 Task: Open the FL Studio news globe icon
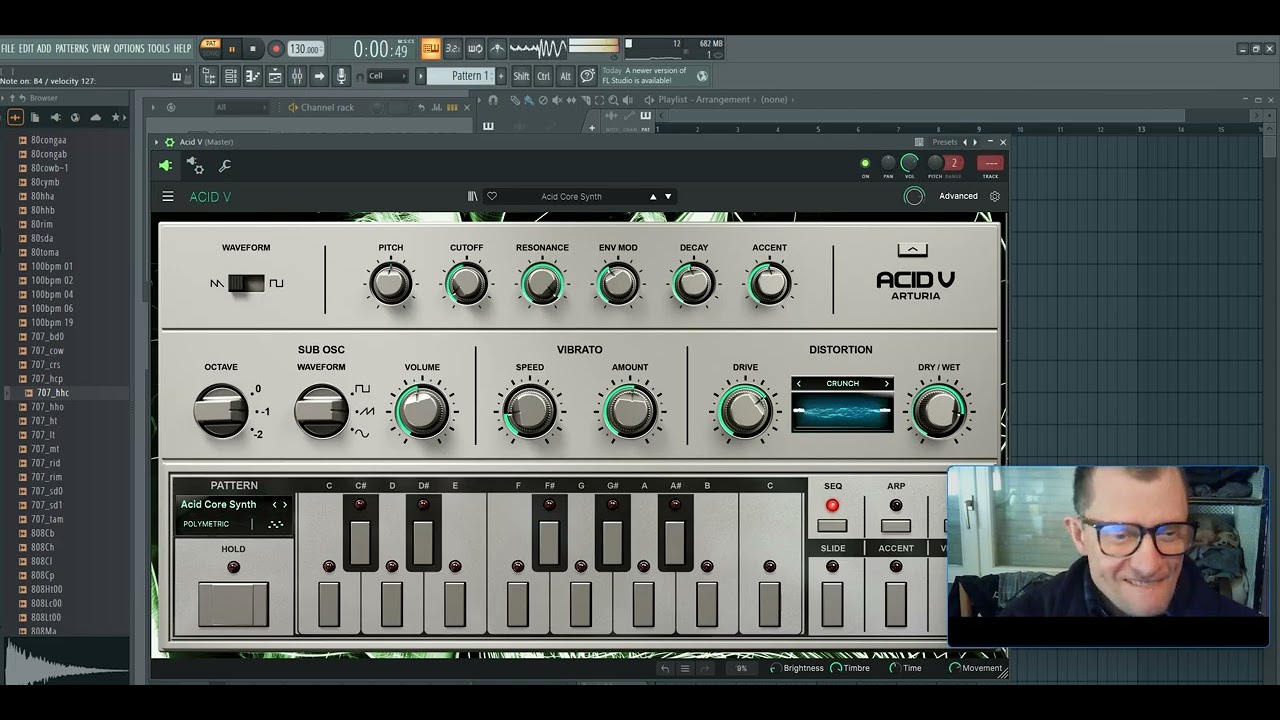coord(702,76)
